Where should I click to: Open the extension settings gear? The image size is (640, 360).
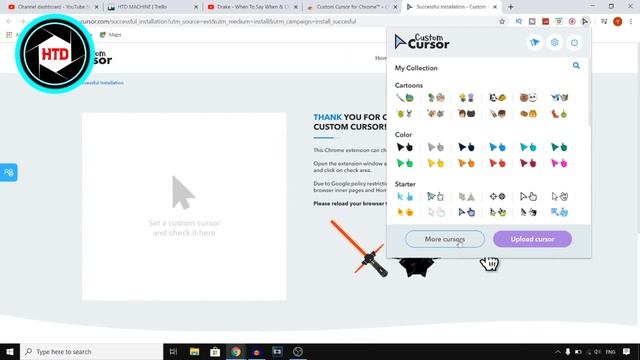coord(554,42)
